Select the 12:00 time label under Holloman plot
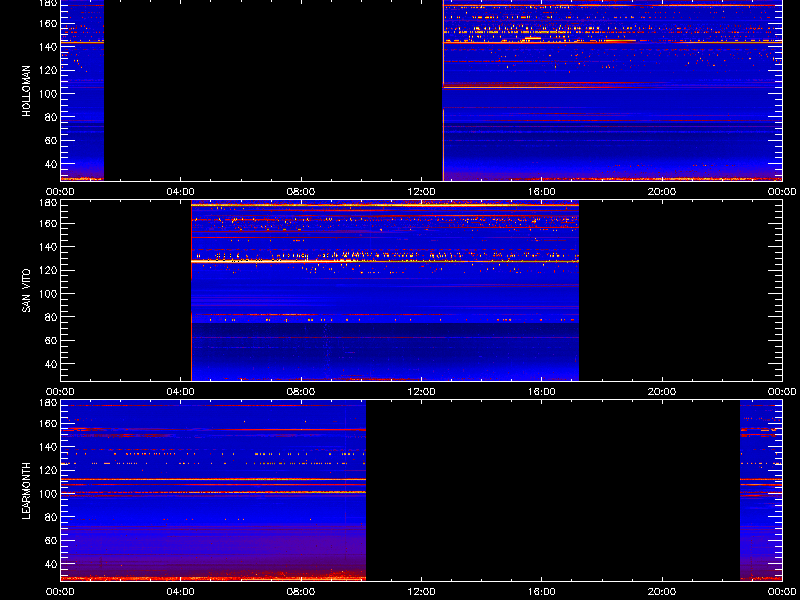Screen dimensions: 800x600 pos(421,192)
